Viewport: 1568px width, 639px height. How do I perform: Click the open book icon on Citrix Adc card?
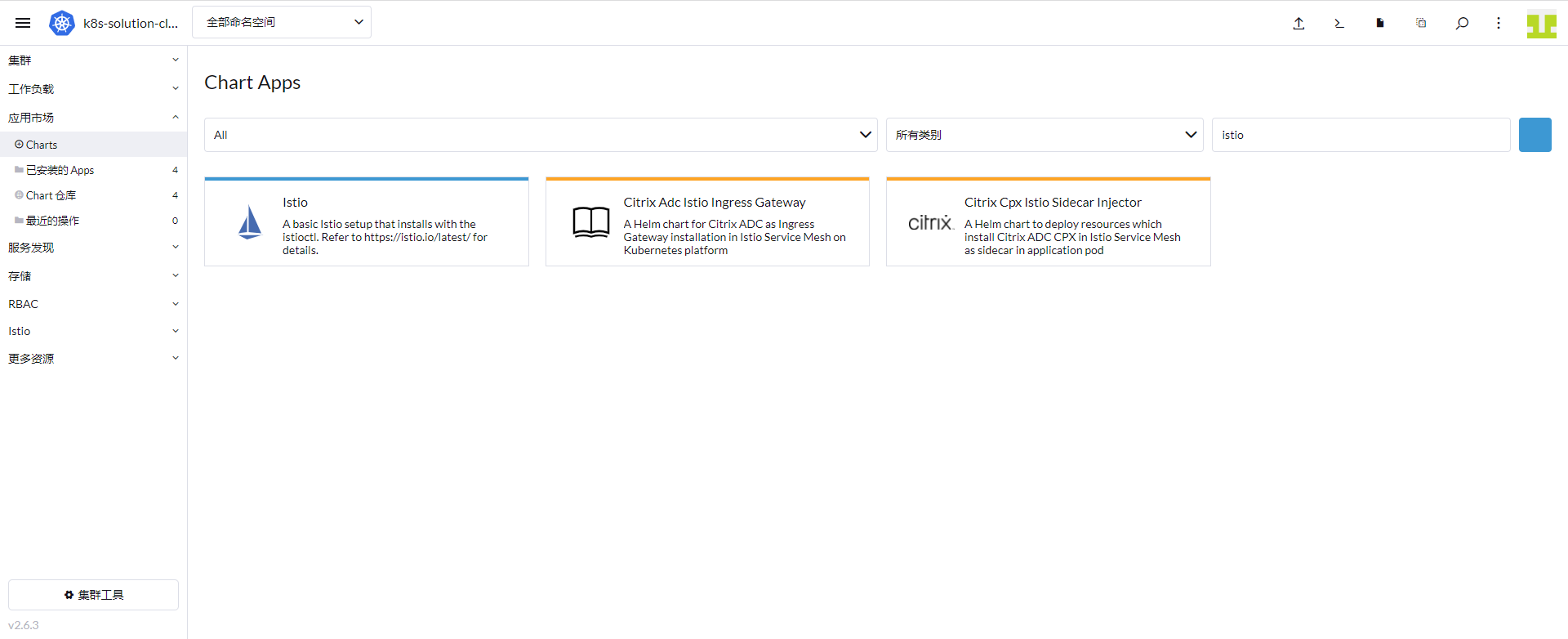(x=591, y=222)
